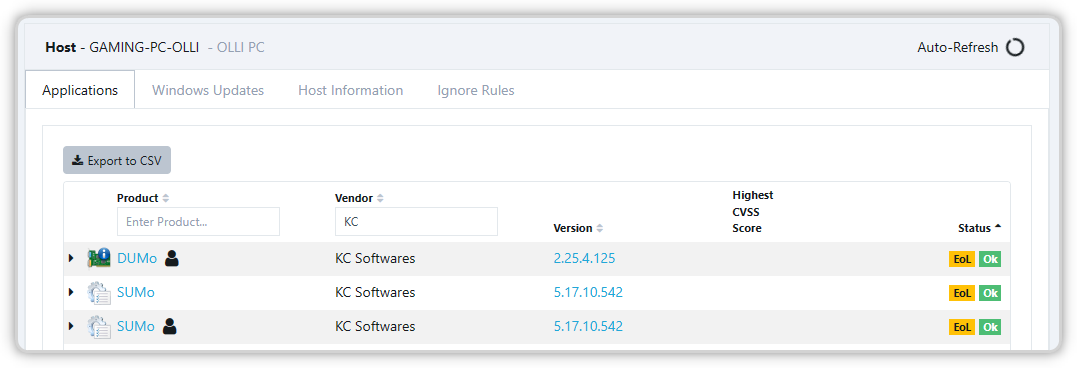
Task: Focus the Vendor filter field containing KC
Action: point(416,222)
